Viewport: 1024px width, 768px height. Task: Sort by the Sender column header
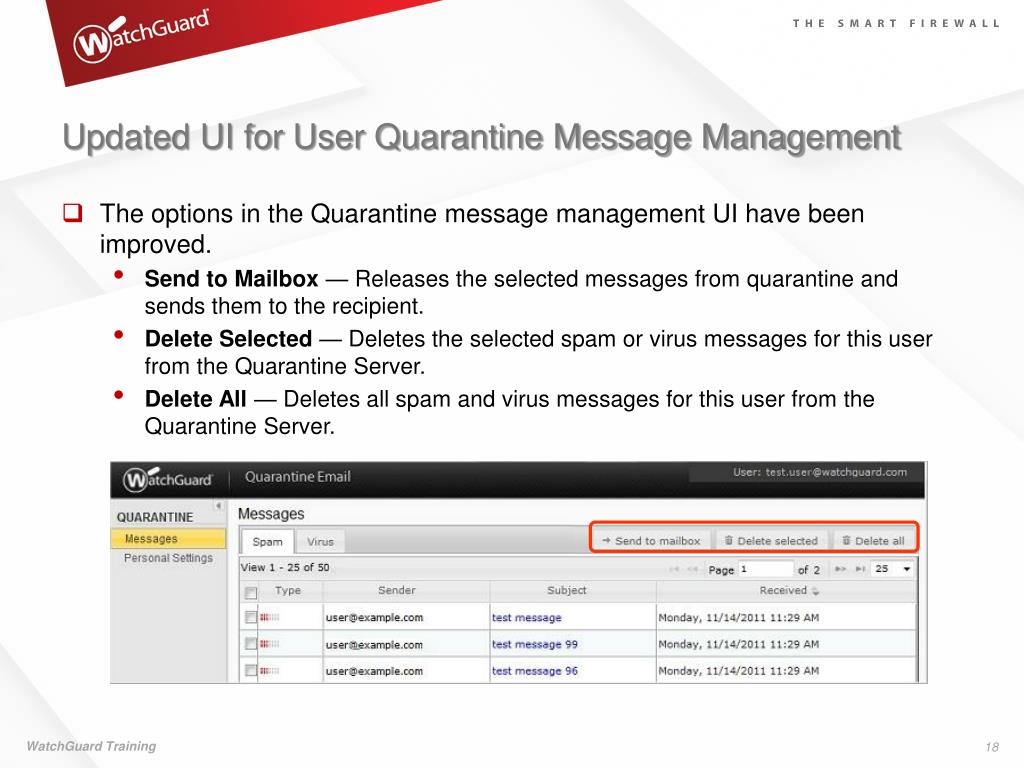coord(396,590)
